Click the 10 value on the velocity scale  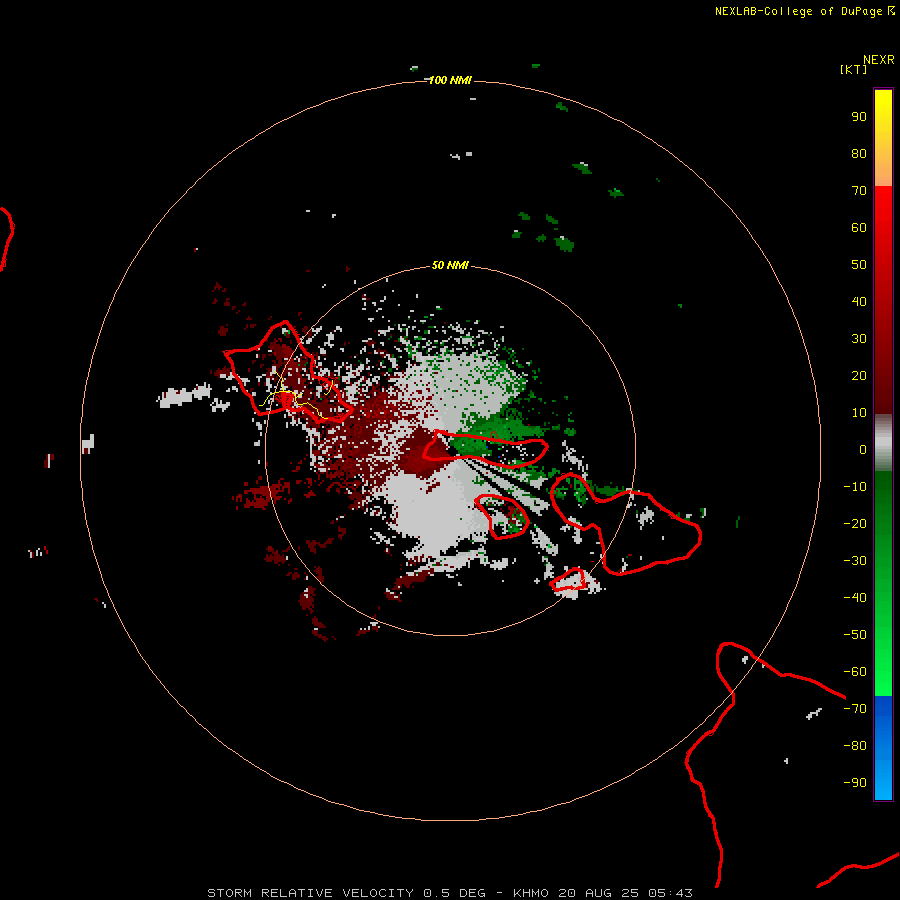(859, 413)
